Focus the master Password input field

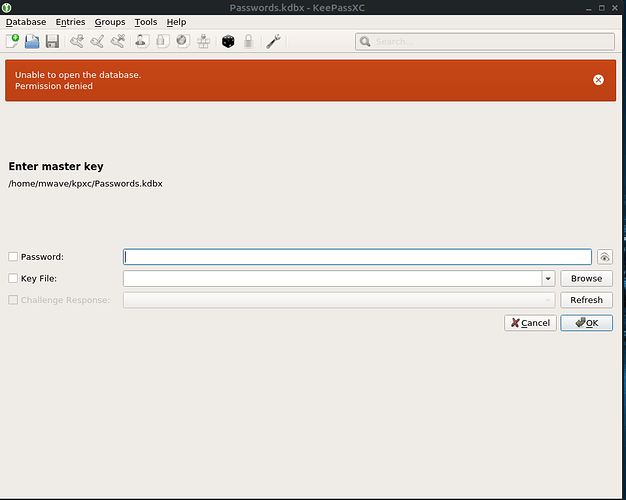pos(357,257)
